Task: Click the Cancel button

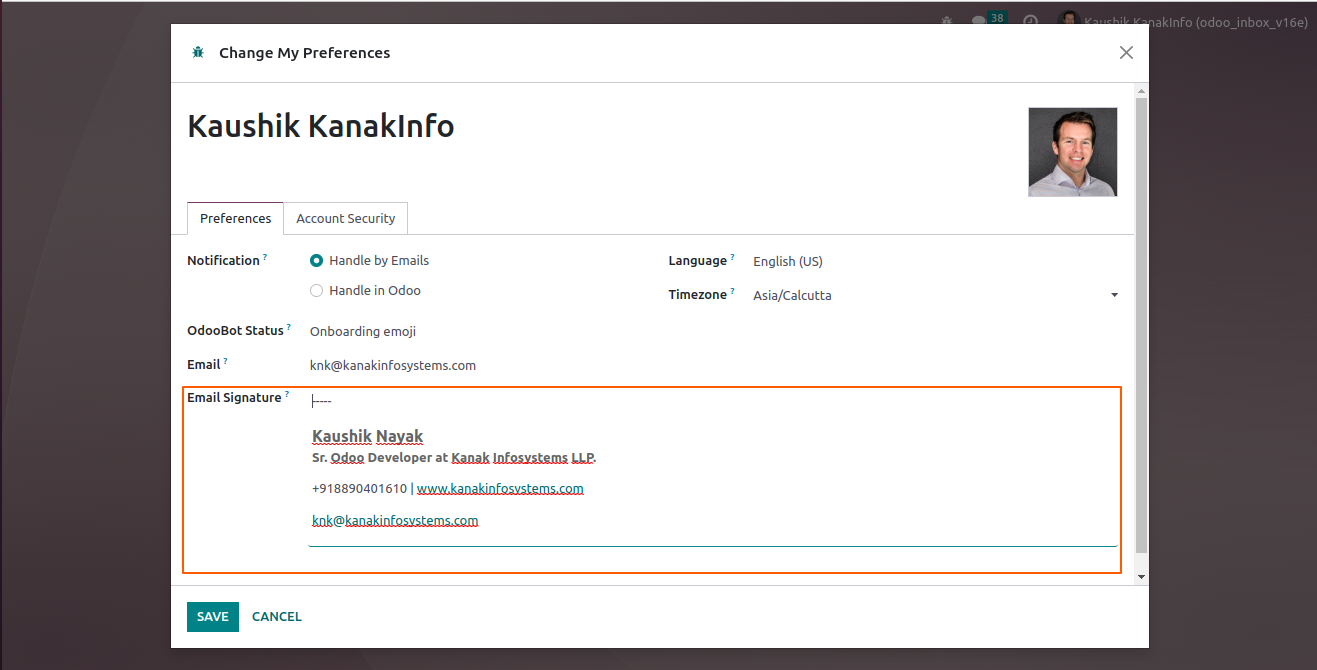Action: 277,617
